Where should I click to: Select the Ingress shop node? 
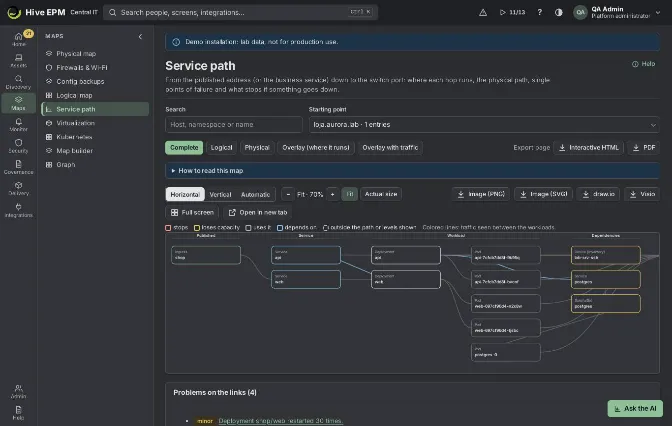(206, 255)
